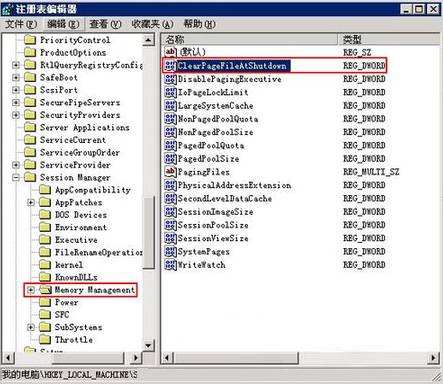Click the PagingFiles string value icon
The image size is (443, 384).
coord(170,172)
